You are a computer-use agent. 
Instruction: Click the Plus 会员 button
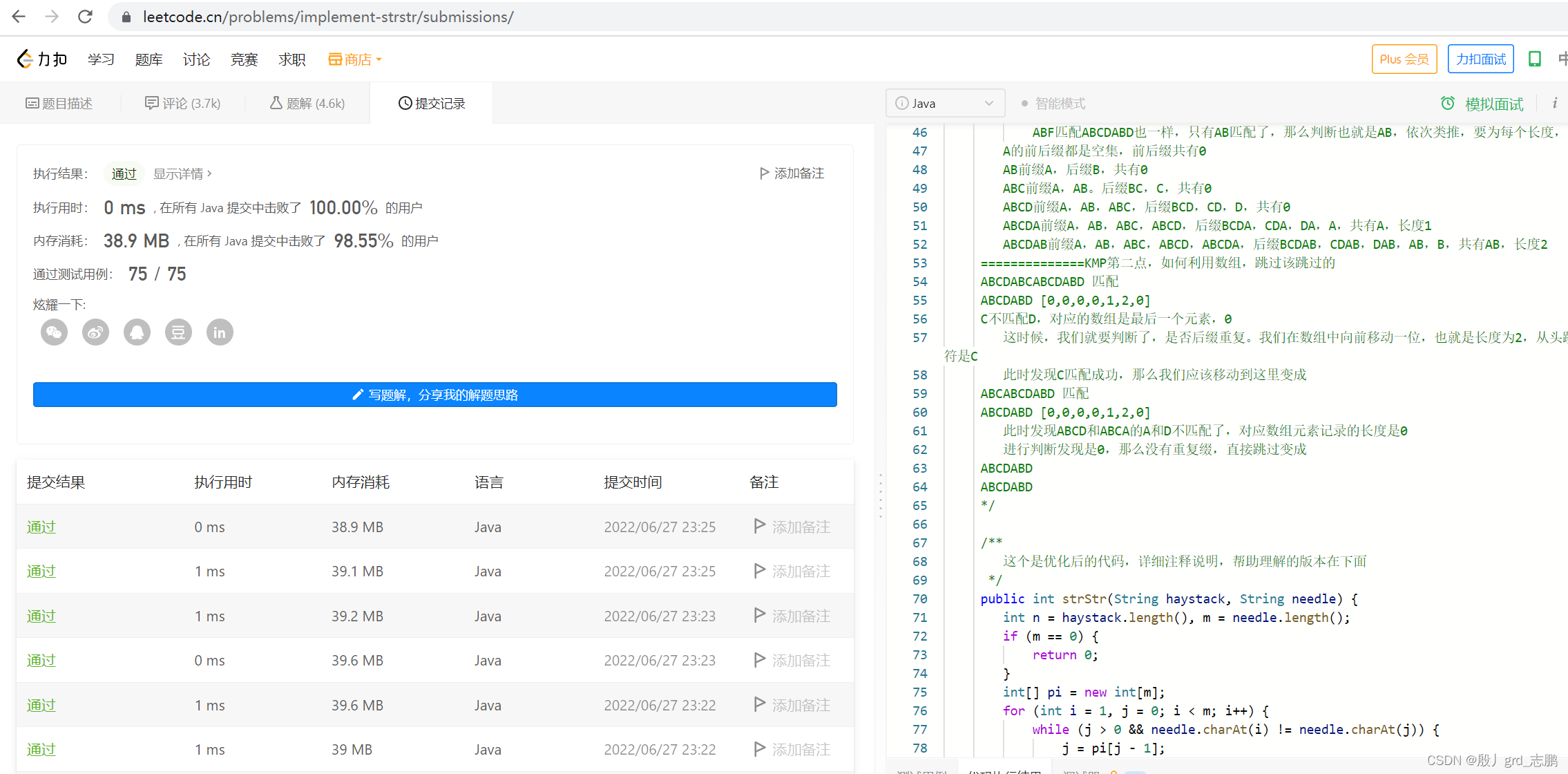pyautogui.click(x=1404, y=59)
